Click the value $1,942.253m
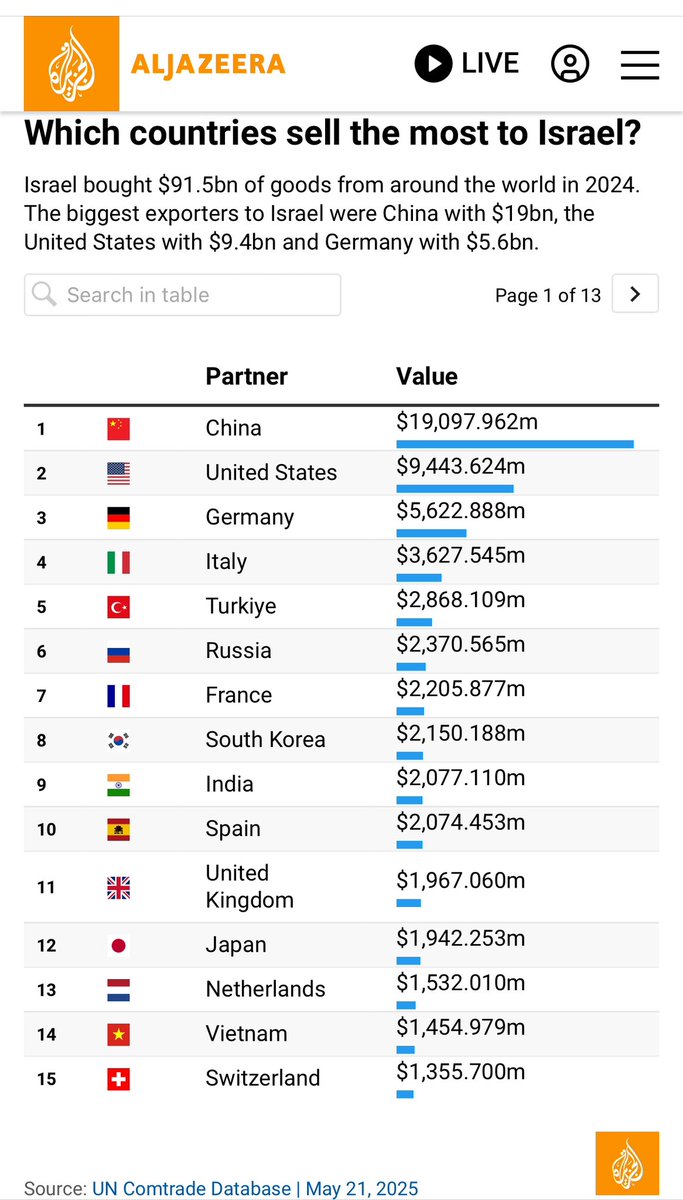 click(x=460, y=939)
